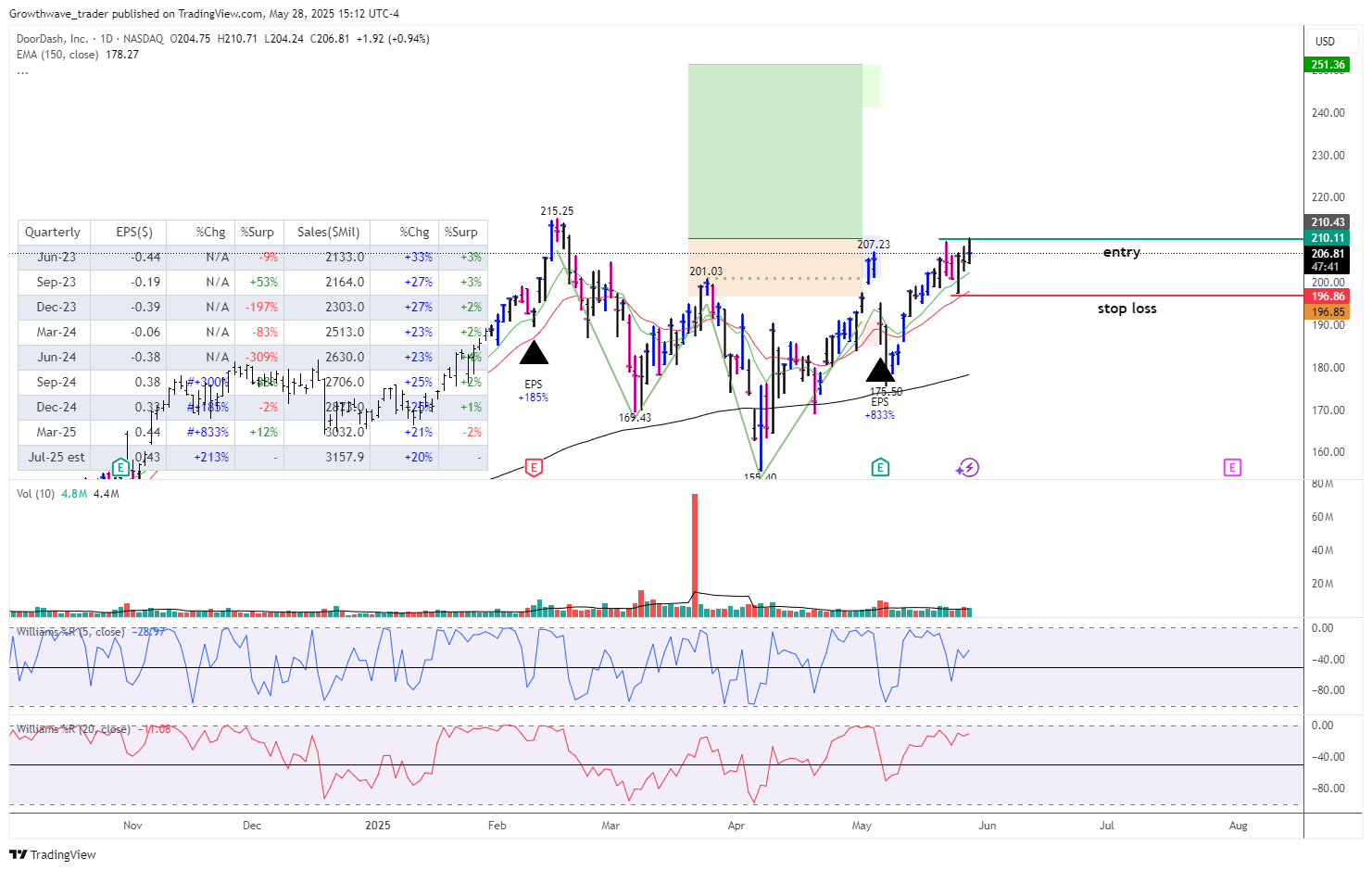Click the 2513.0 sales value
Screen dimensions: 1372x871
(x=345, y=332)
